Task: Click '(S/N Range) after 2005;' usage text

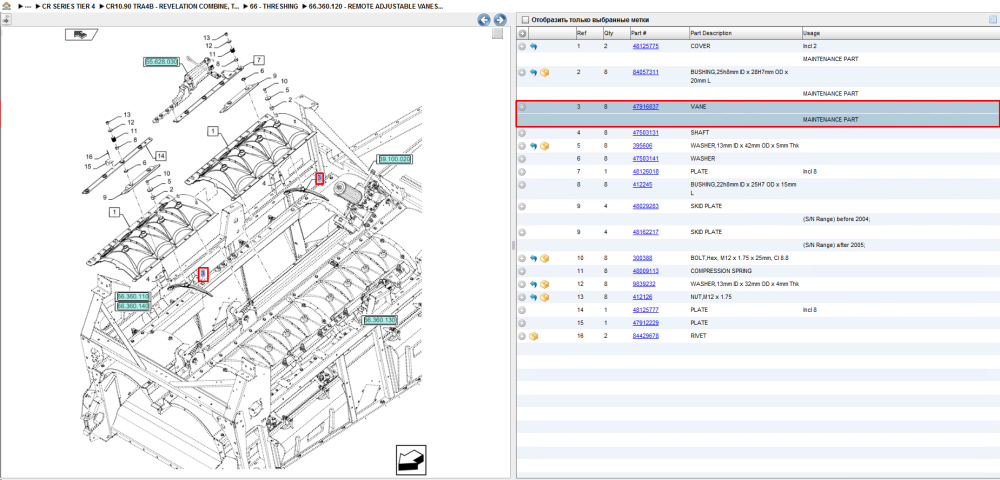Action: click(834, 245)
